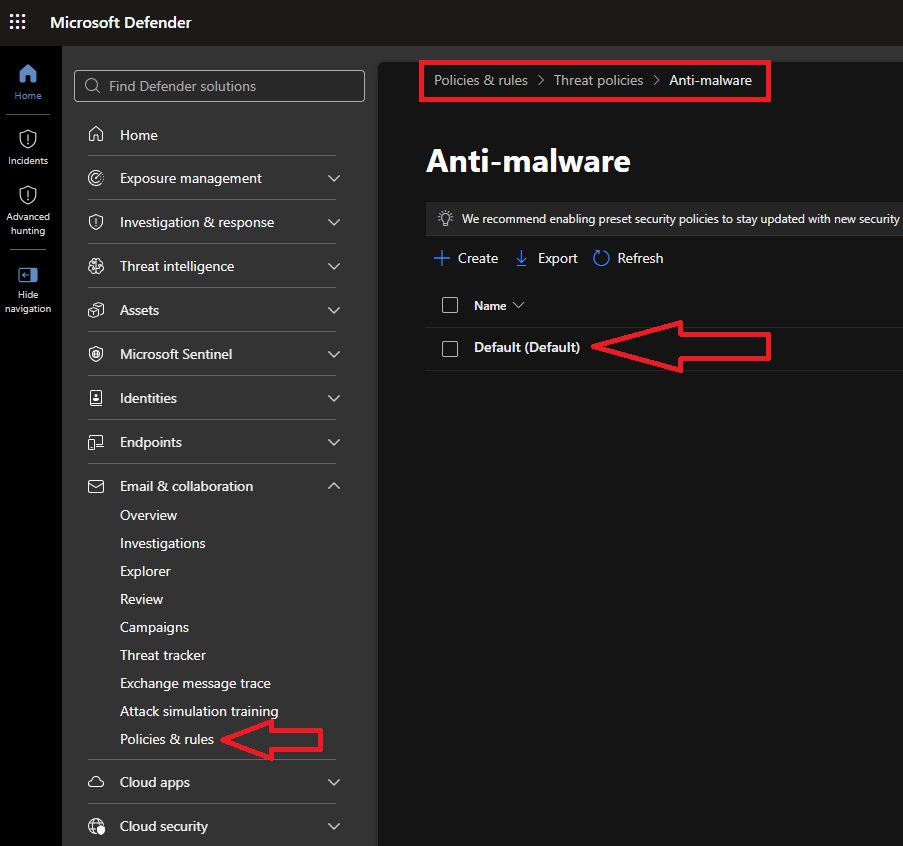
Task: Expand the Endpoints chevron
Action: pyautogui.click(x=333, y=442)
